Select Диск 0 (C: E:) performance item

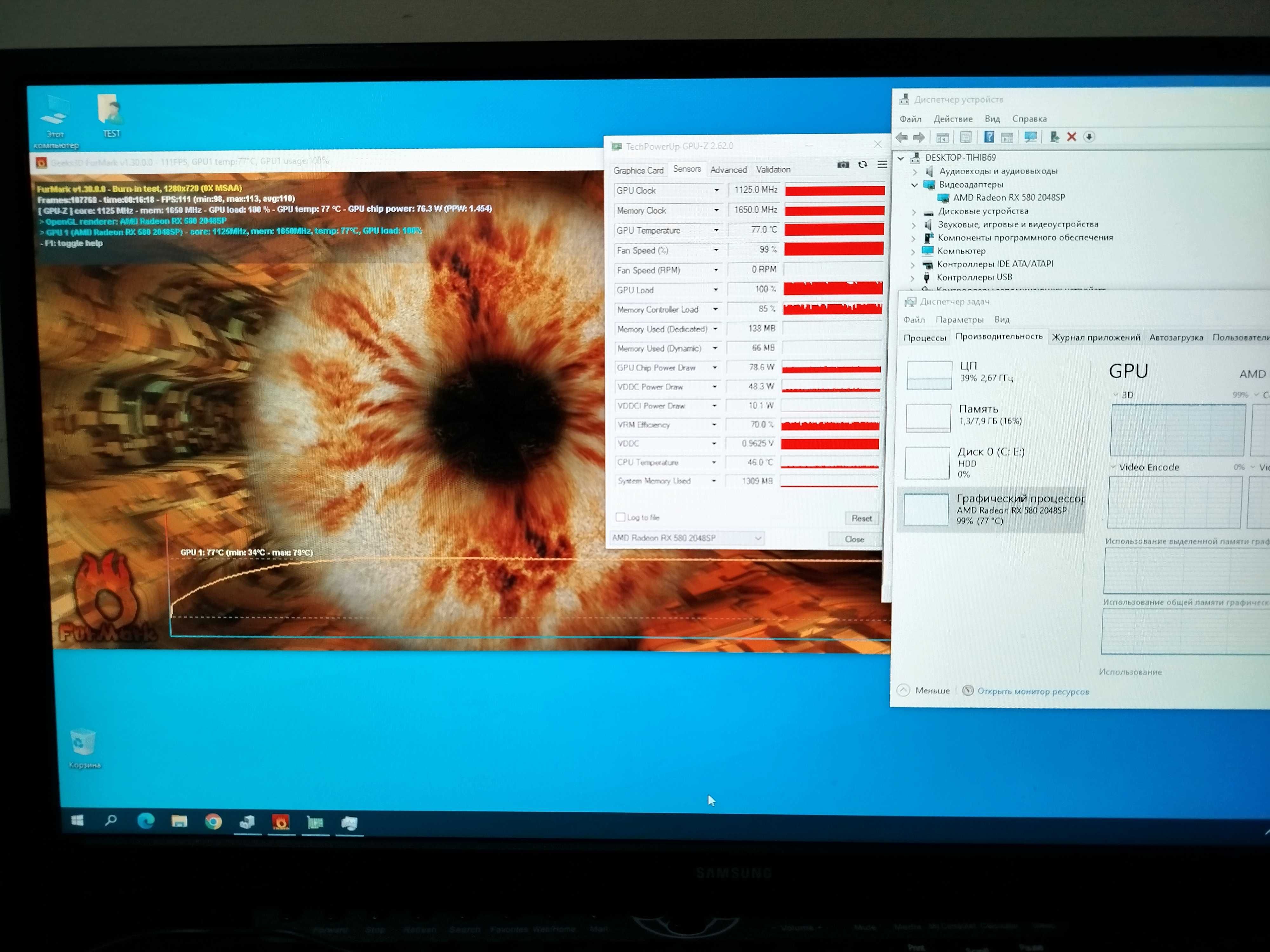tap(992, 462)
